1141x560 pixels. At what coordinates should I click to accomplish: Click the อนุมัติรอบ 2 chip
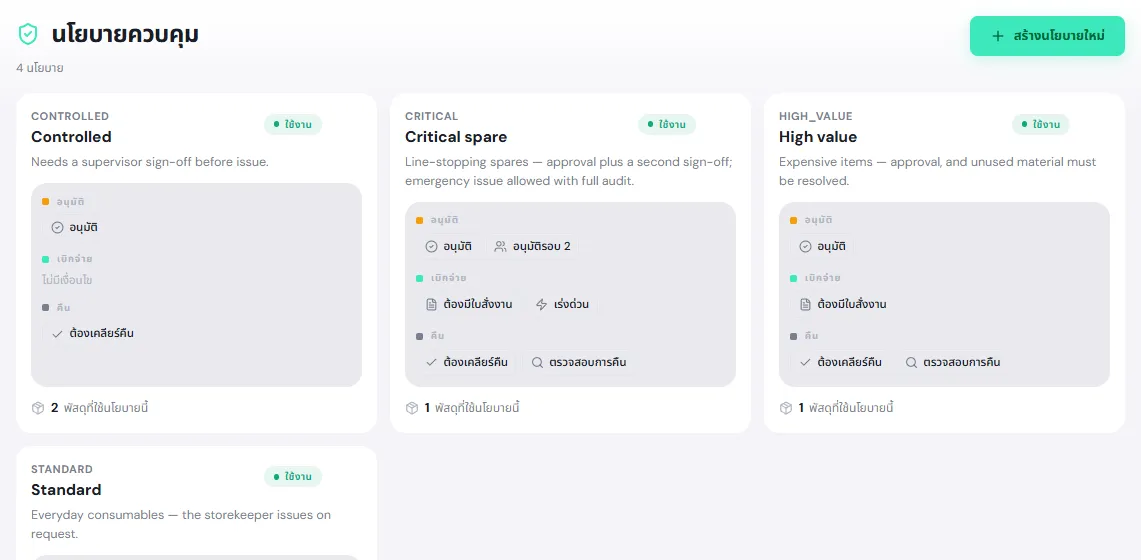point(532,247)
